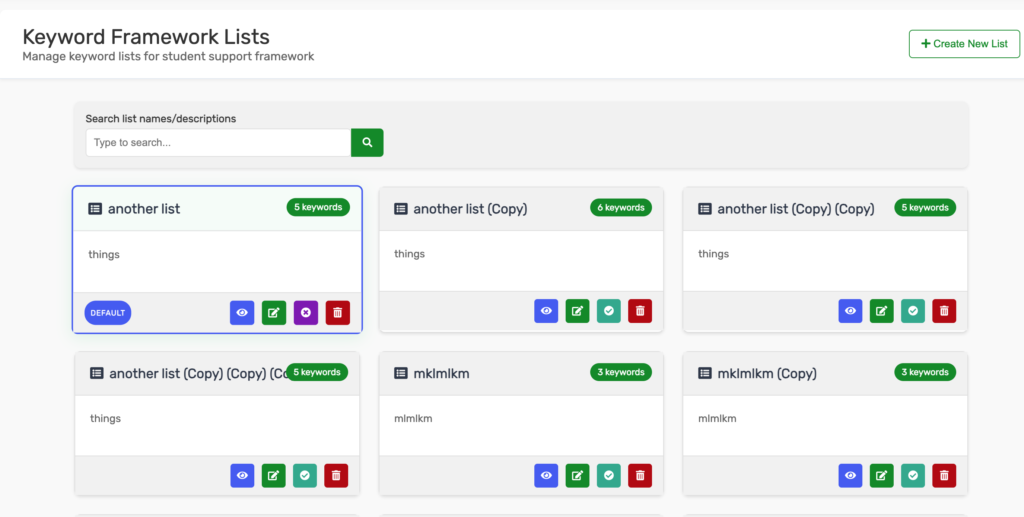Click the Create New List button
Image resolution: width=1024 pixels, height=517 pixels.
click(x=964, y=44)
